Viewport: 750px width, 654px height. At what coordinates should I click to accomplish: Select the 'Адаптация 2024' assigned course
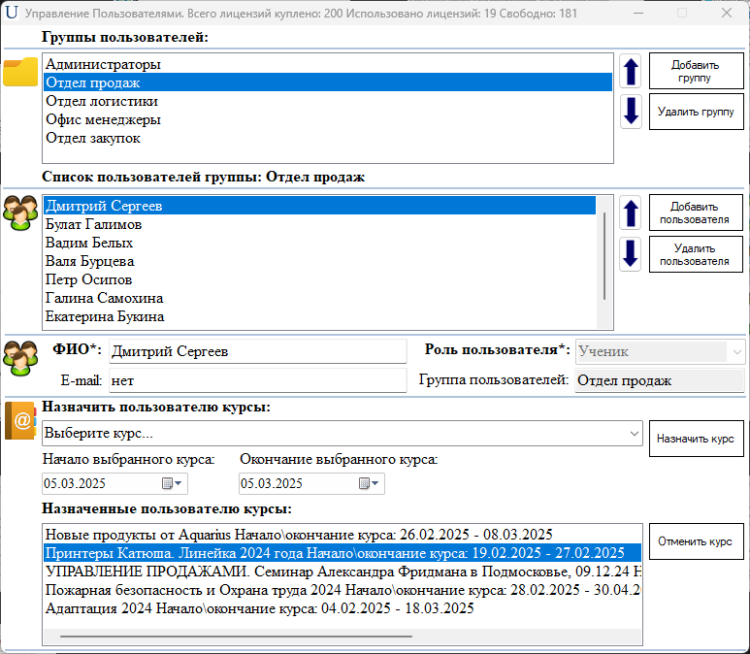[260, 608]
